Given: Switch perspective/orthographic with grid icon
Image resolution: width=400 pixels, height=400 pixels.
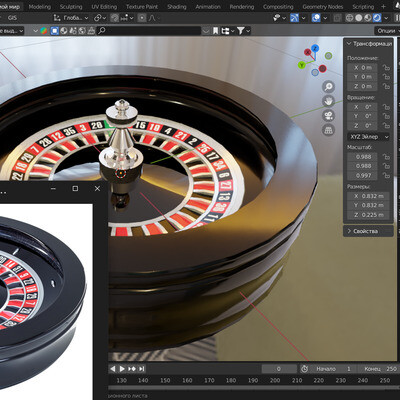Looking at the screenshot, I should [329, 130].
